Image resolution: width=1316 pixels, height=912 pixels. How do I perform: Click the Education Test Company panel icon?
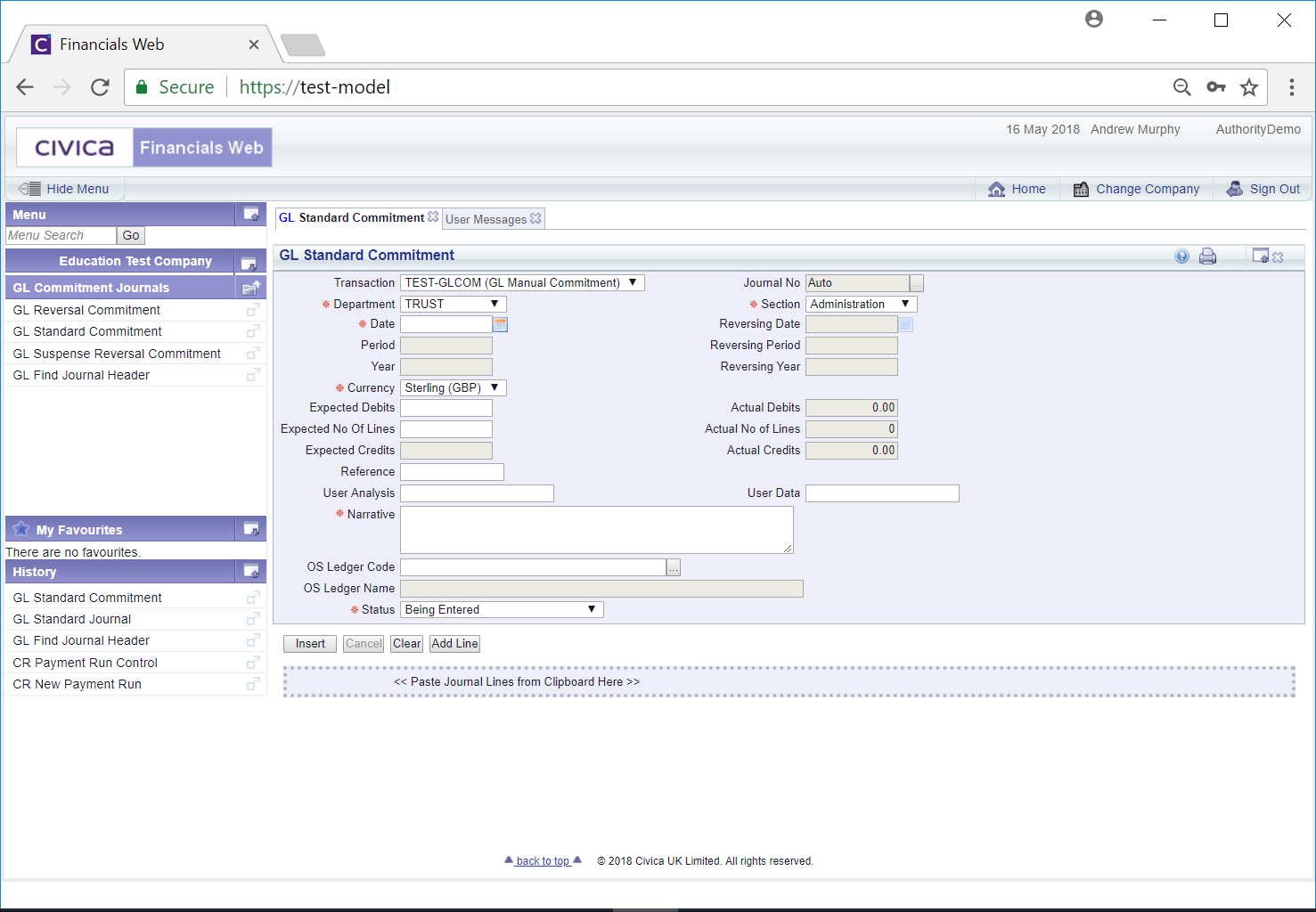[x=249, y=264]
